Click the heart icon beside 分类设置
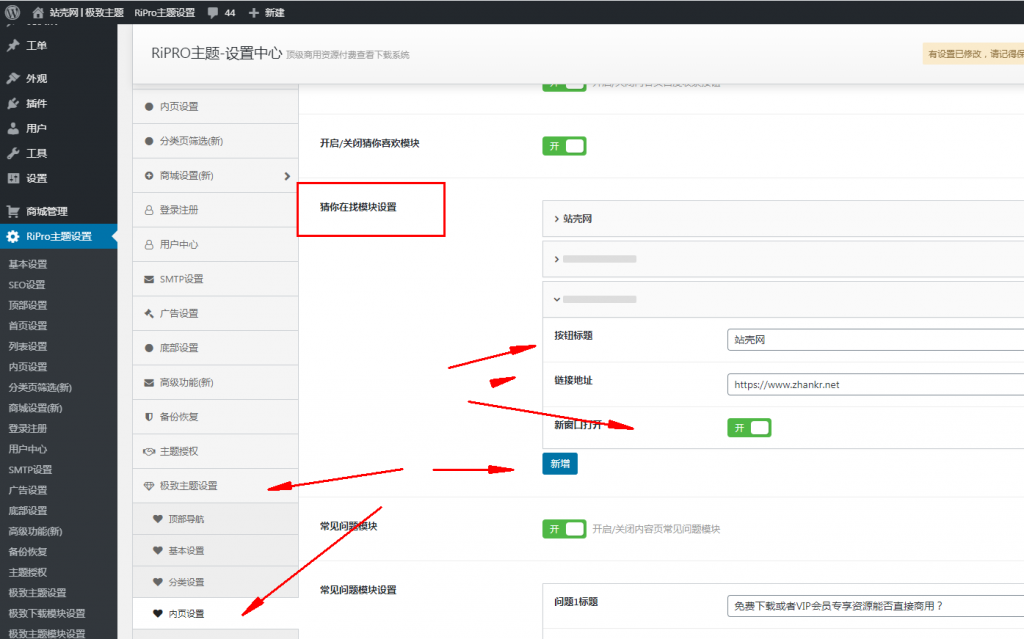Screen dimensions: 1024x639 coord(157,582)
